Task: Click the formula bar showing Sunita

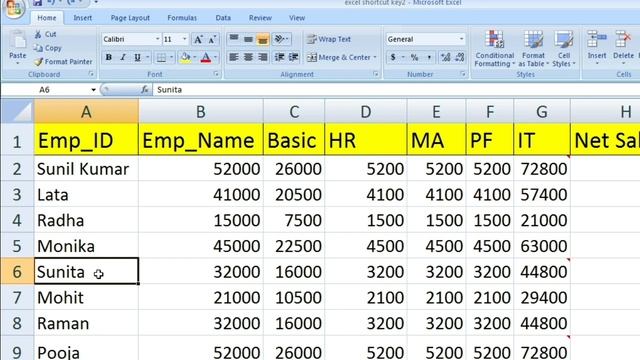Action: pos(396,90)
